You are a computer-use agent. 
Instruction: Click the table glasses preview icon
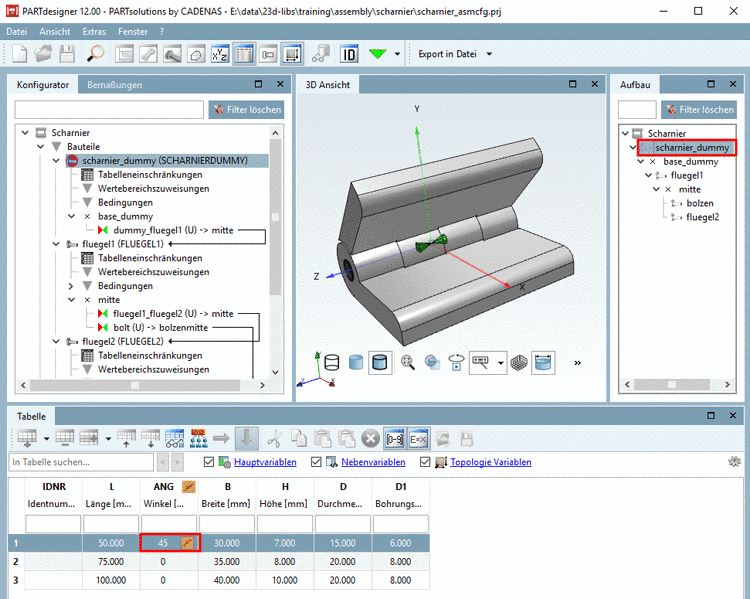coord(175,438)
